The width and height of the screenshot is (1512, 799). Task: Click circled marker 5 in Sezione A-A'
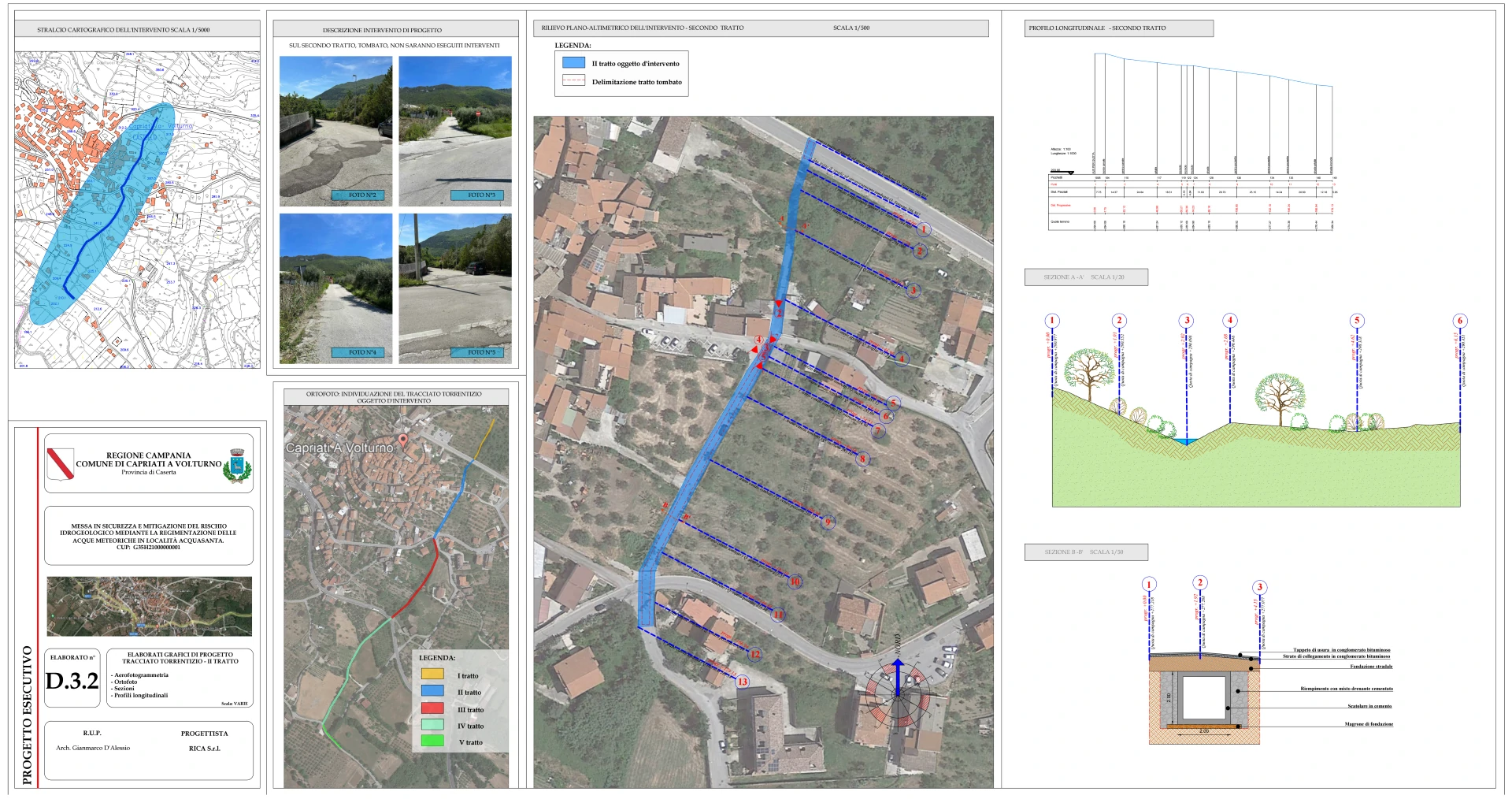[1356, 321]
